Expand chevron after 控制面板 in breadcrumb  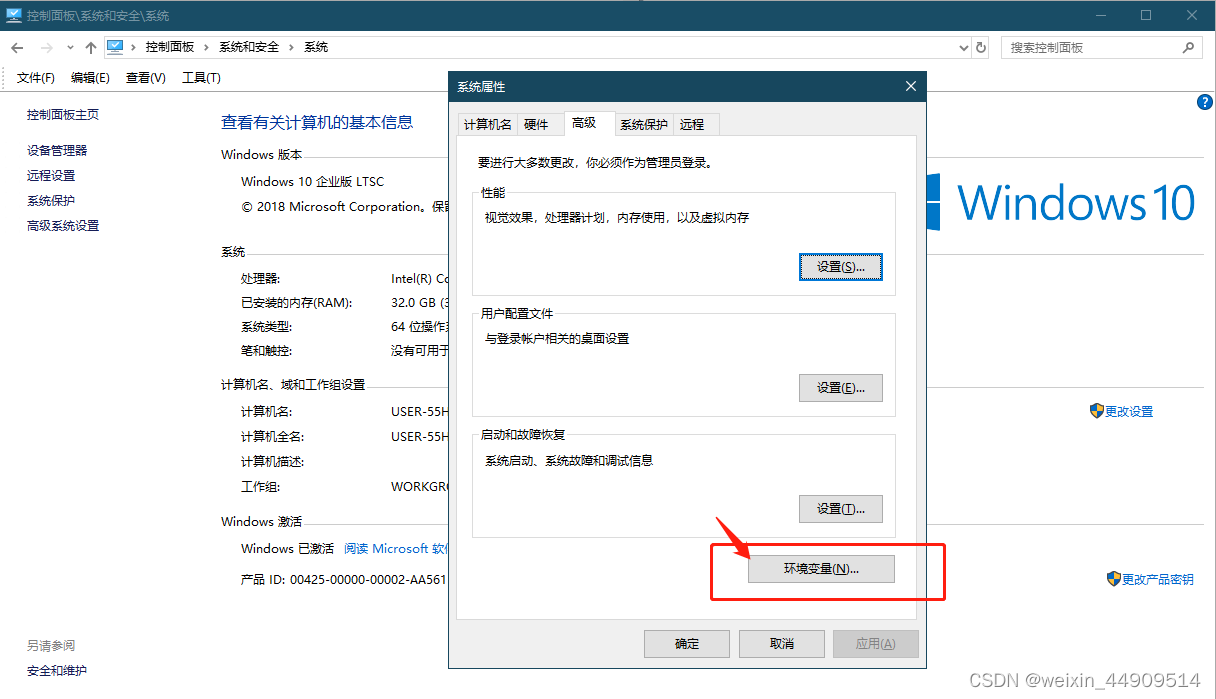[207, 47]
